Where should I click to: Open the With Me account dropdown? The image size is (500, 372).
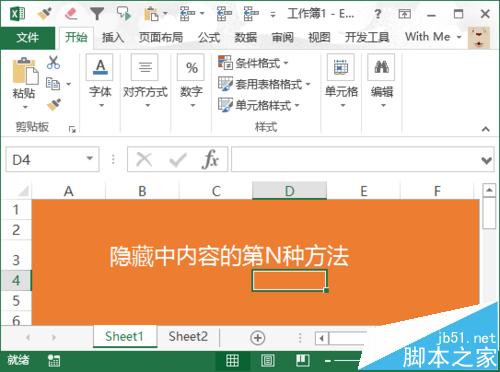[x=433, y=37]
